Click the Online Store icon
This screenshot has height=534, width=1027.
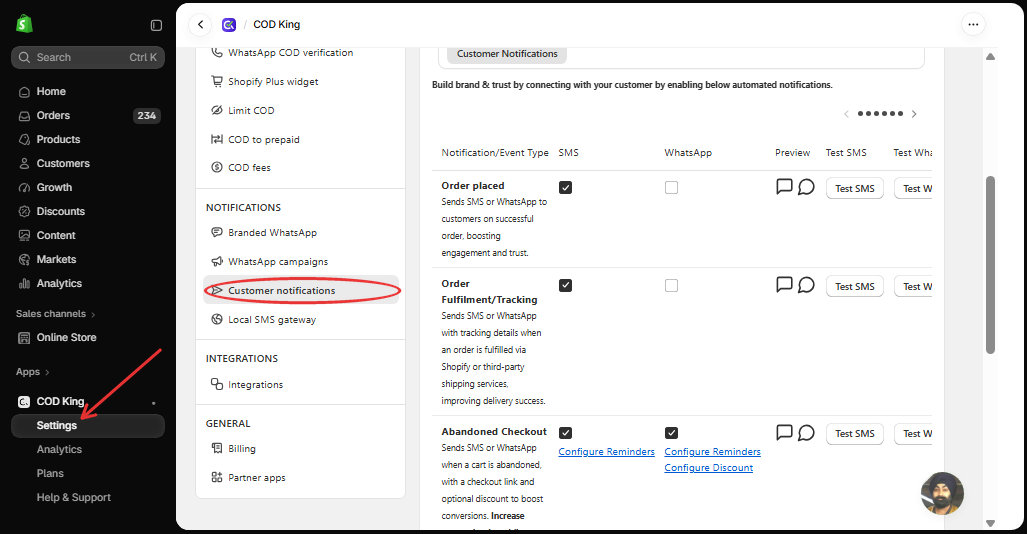click(24, 338)
